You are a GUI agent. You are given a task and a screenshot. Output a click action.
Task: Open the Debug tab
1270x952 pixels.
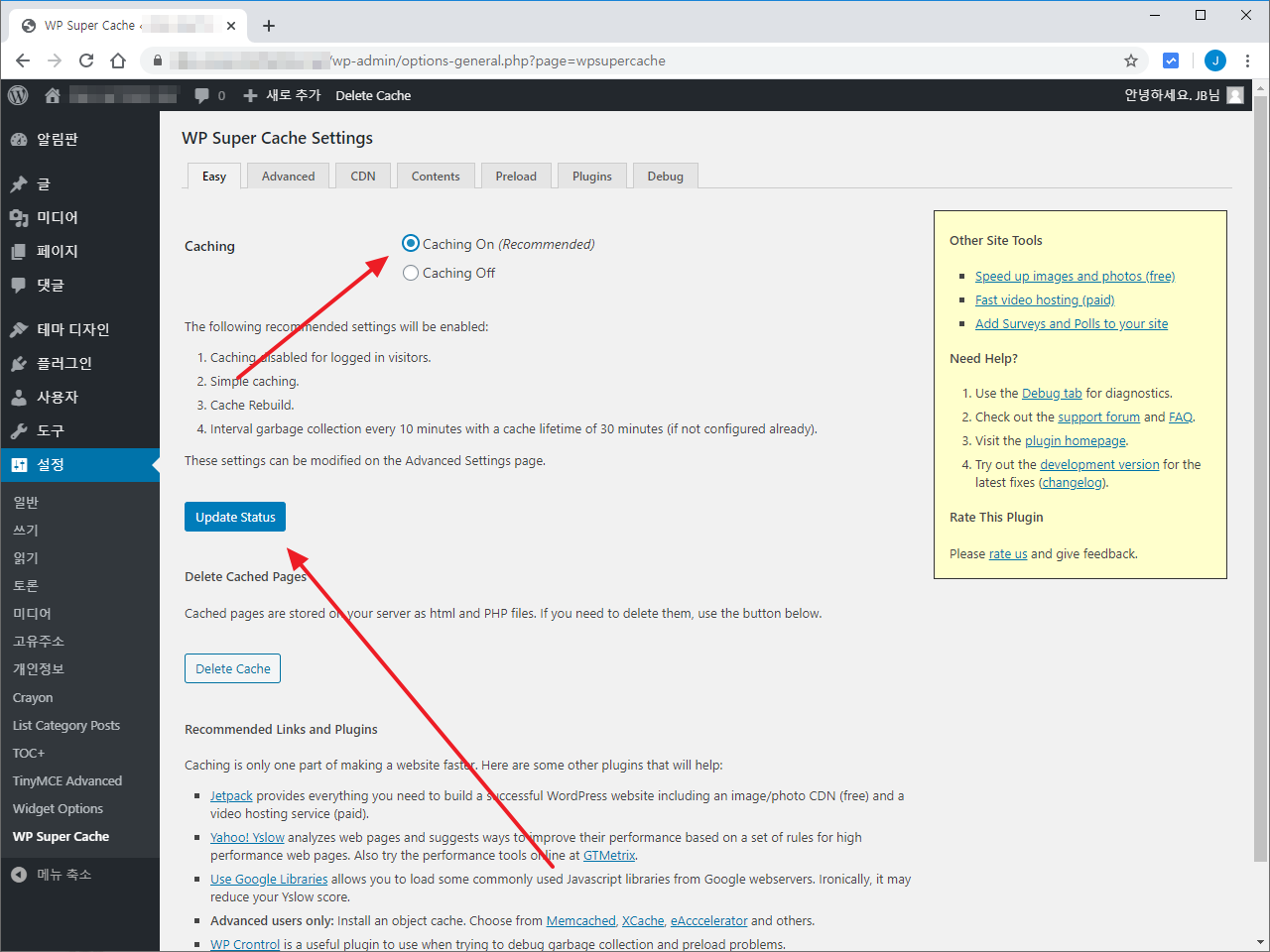tap(666, 176)
